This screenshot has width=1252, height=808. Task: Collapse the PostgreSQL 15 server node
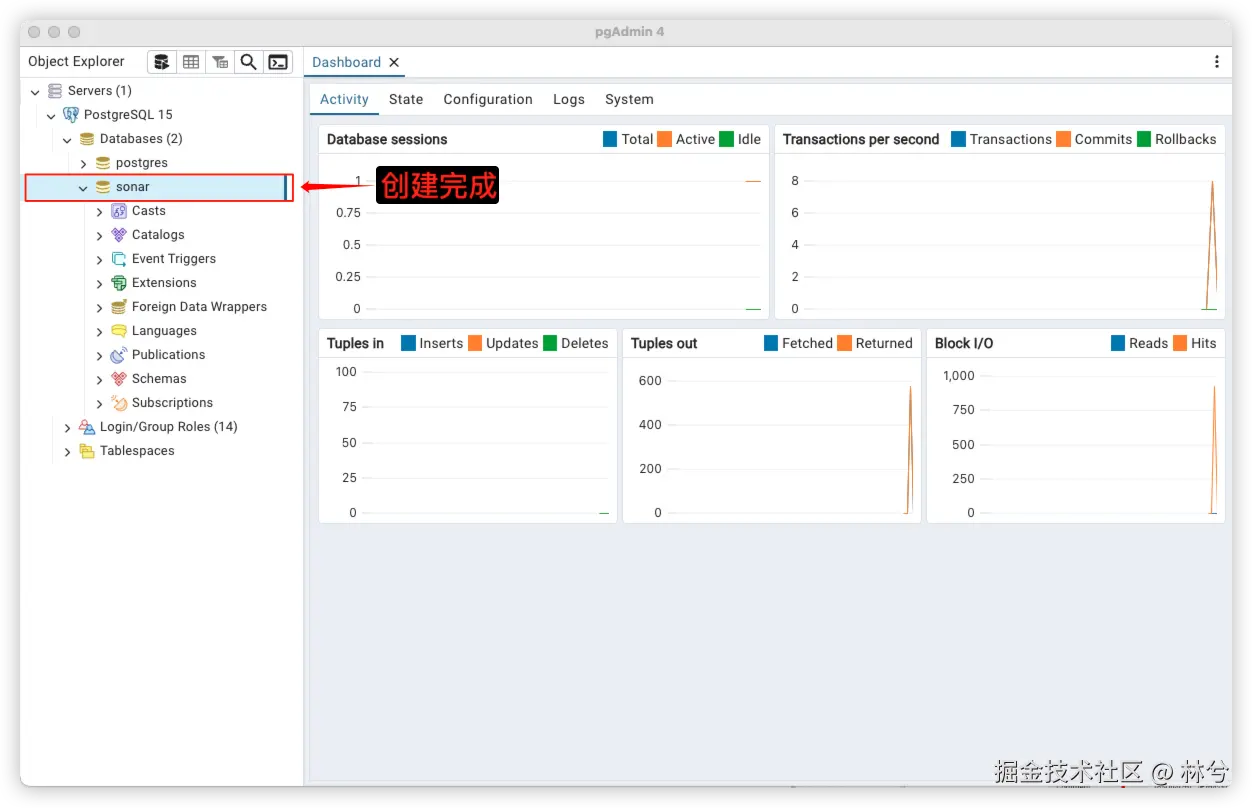click(51, 116)
